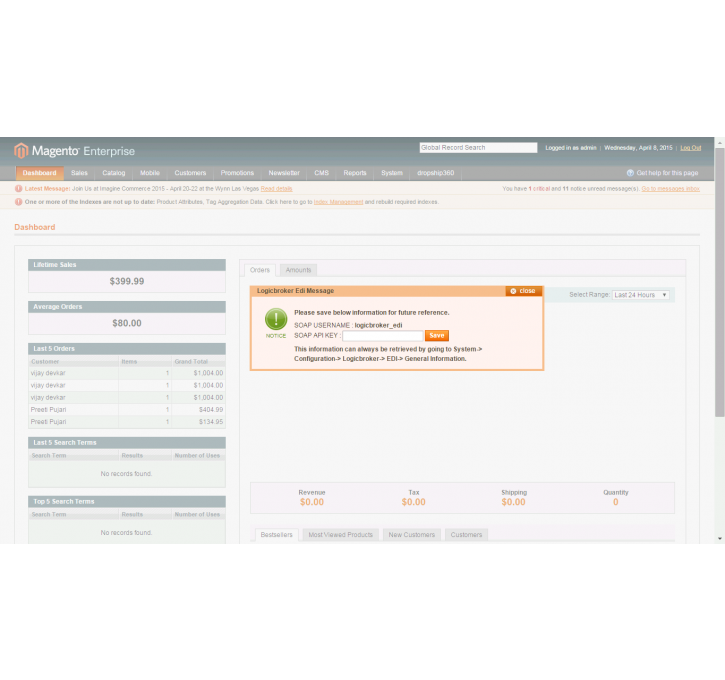Open the Select Range dropdown
725x680 pixels.
point(640,295)
